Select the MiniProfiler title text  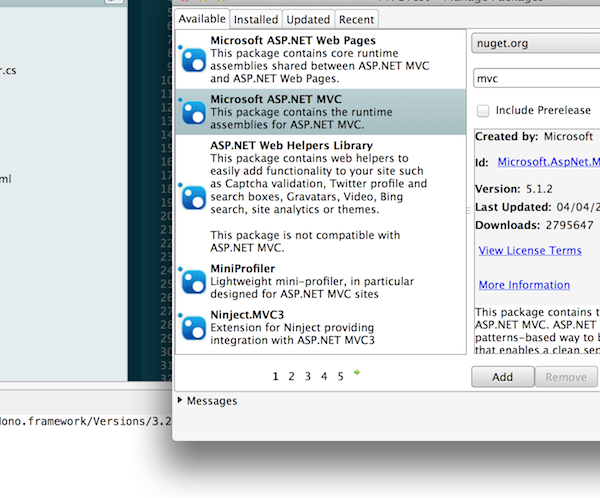point(243,269)
